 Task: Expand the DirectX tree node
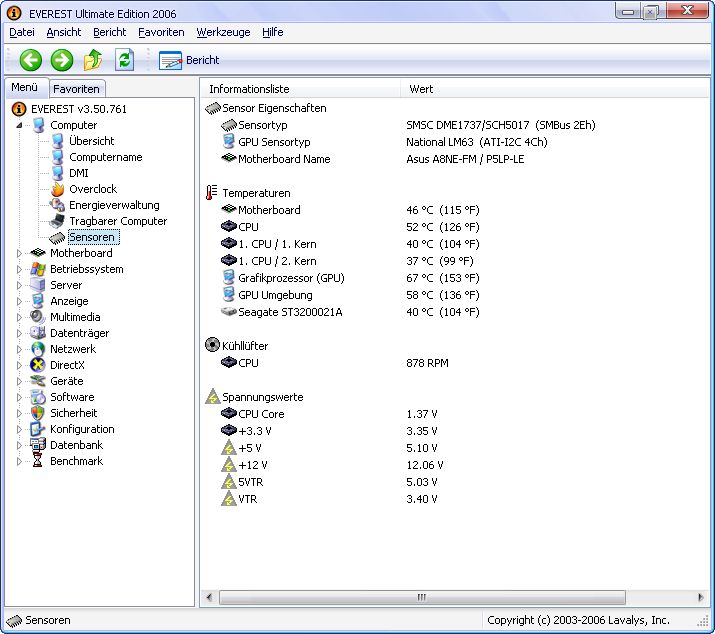[19, 365]
